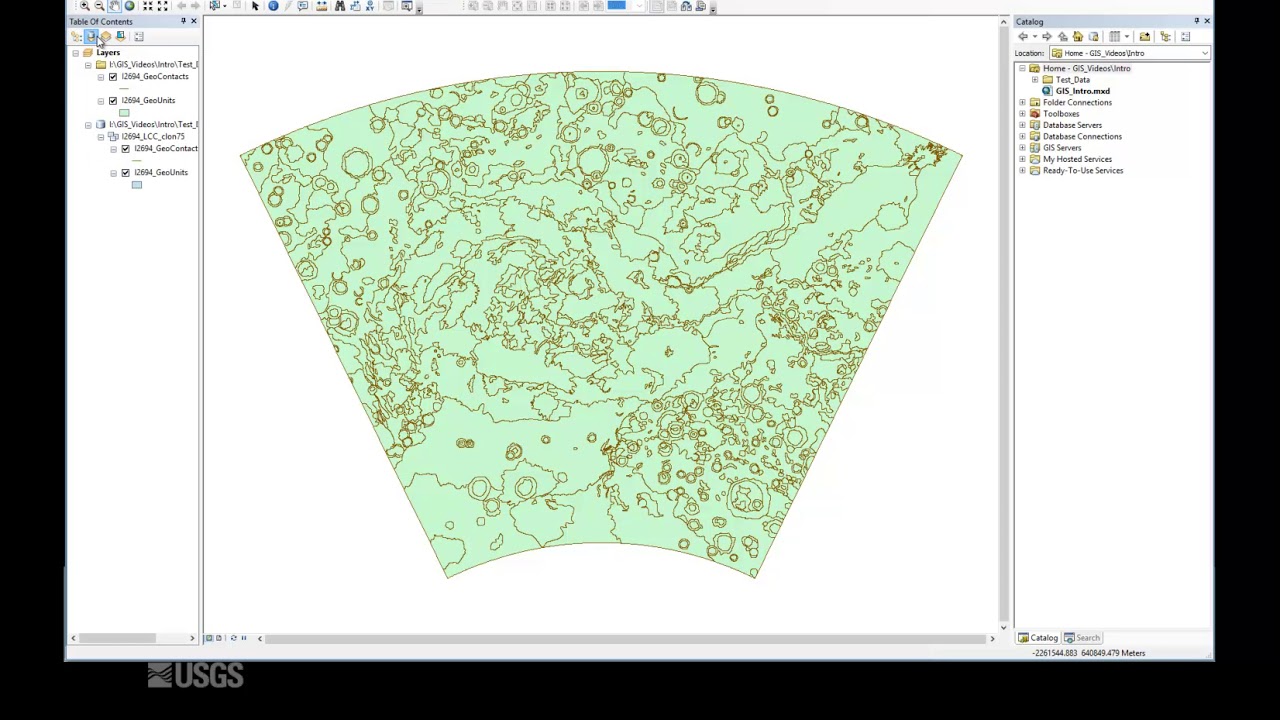Activate the Identify tool
This screenshot has width=1280, height=720.
click(273, 6)
